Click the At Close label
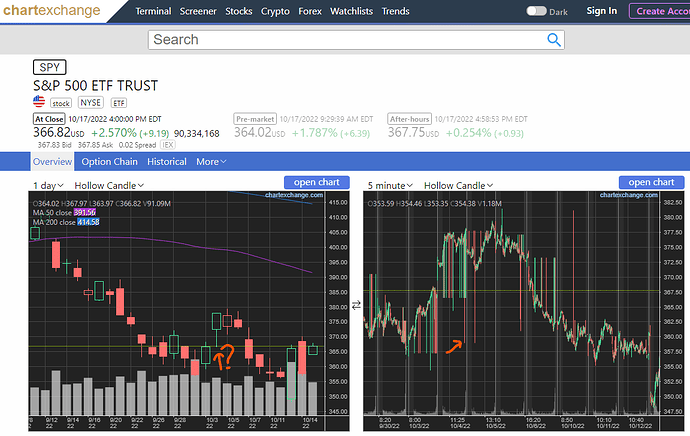The image size is (690, 436). 49,119
